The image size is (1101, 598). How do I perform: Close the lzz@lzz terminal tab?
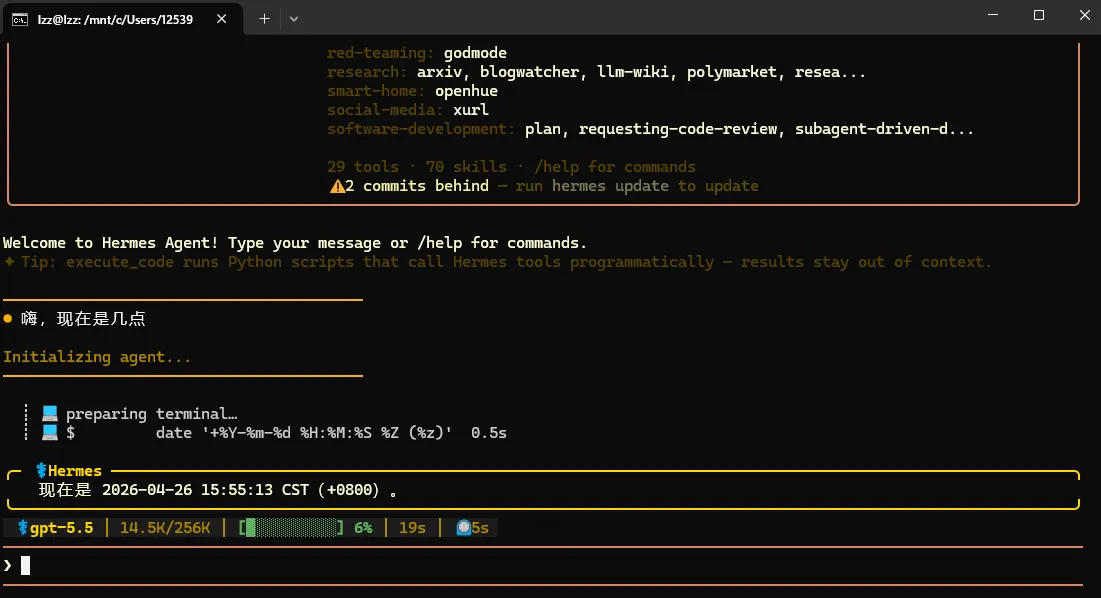221,19
